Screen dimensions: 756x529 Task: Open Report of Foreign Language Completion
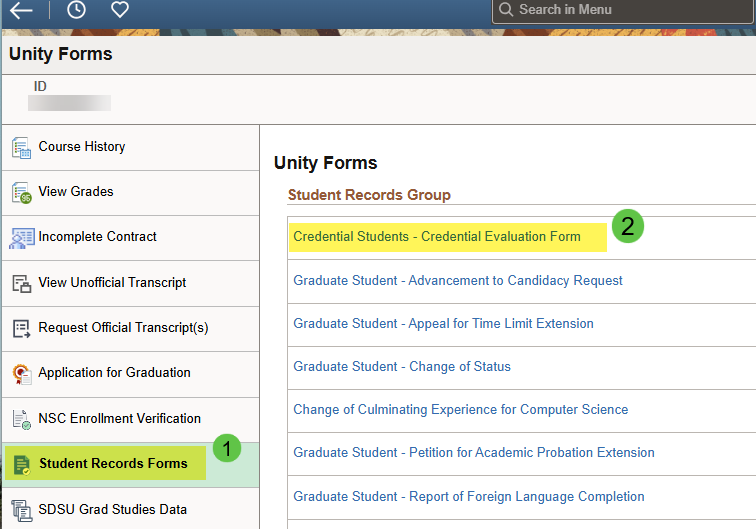(469, 496)
